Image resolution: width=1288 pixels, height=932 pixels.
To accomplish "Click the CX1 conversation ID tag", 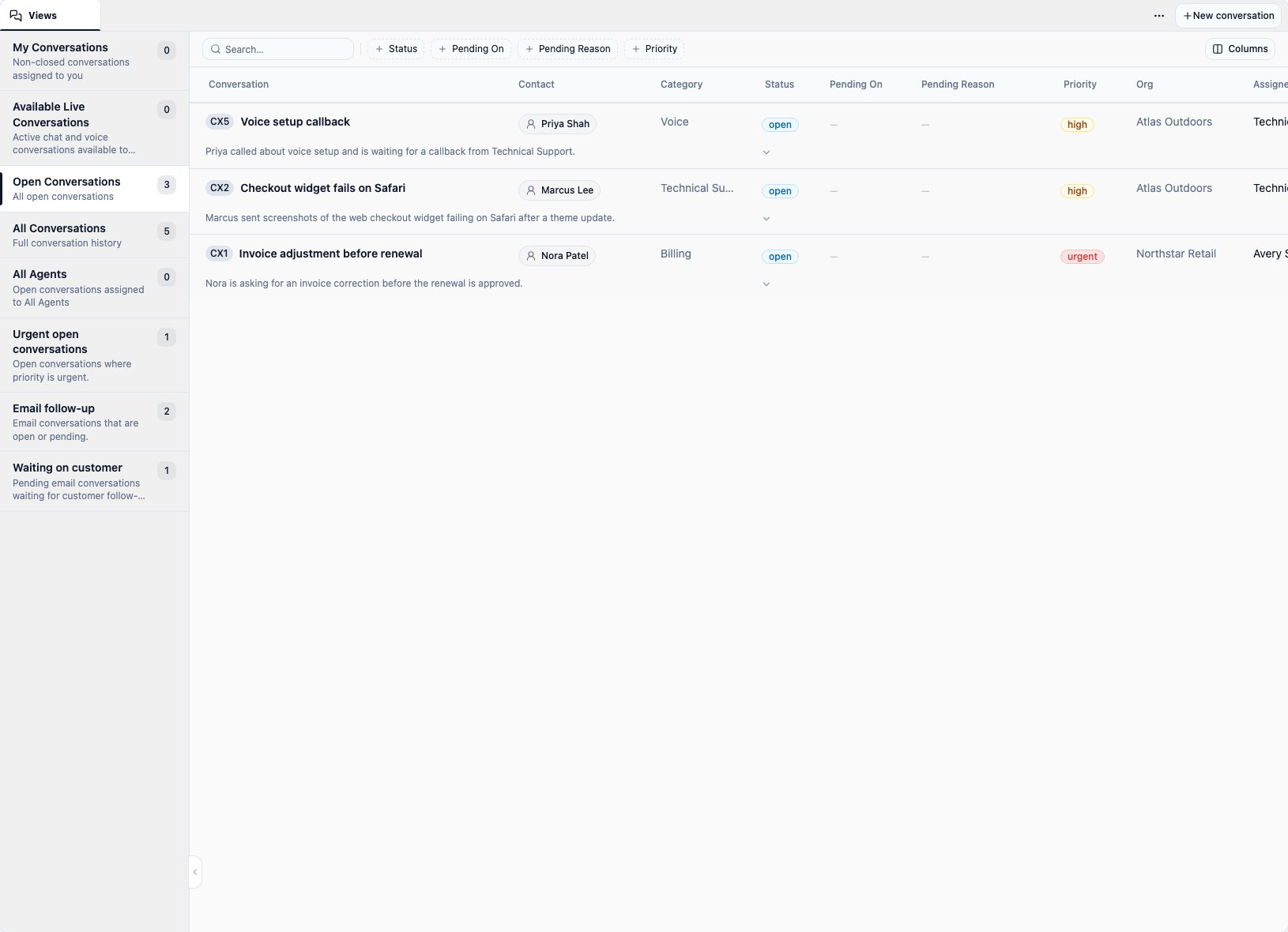I will point(219,254).
